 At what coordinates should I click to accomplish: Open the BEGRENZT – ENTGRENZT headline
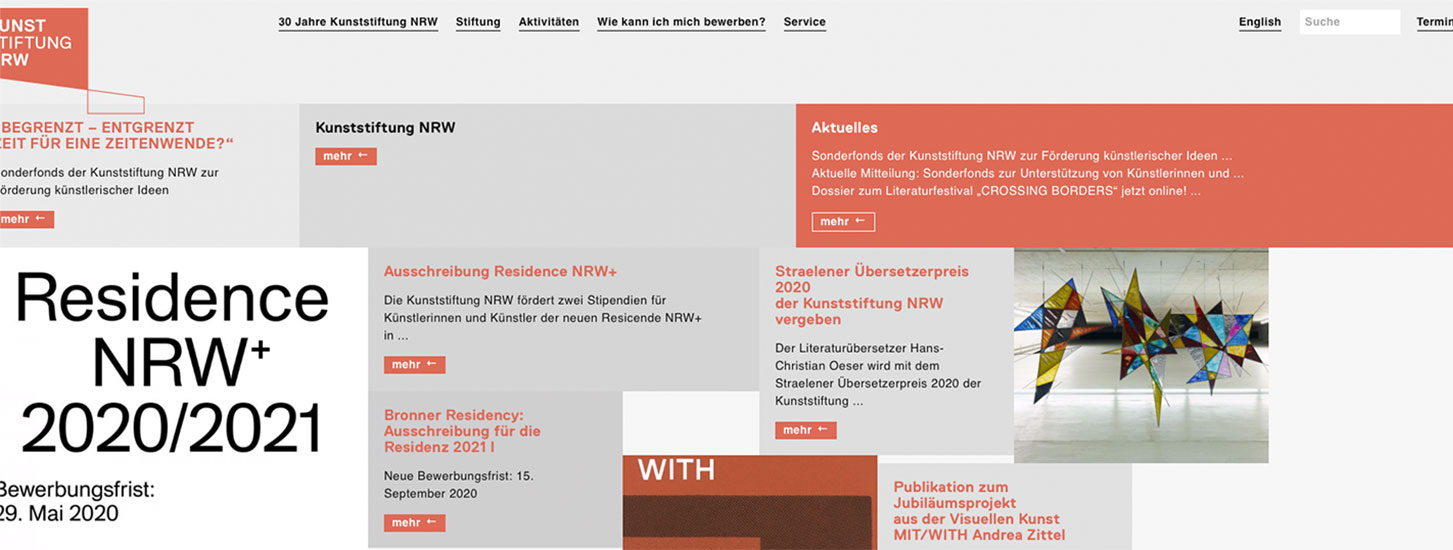pos(116,135)
